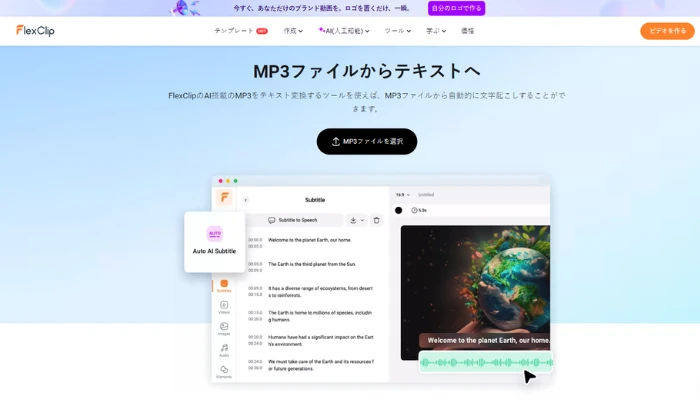Select the Images sidebar icon
The height and width of the screenshot is (400, 700).
(224, 329)
